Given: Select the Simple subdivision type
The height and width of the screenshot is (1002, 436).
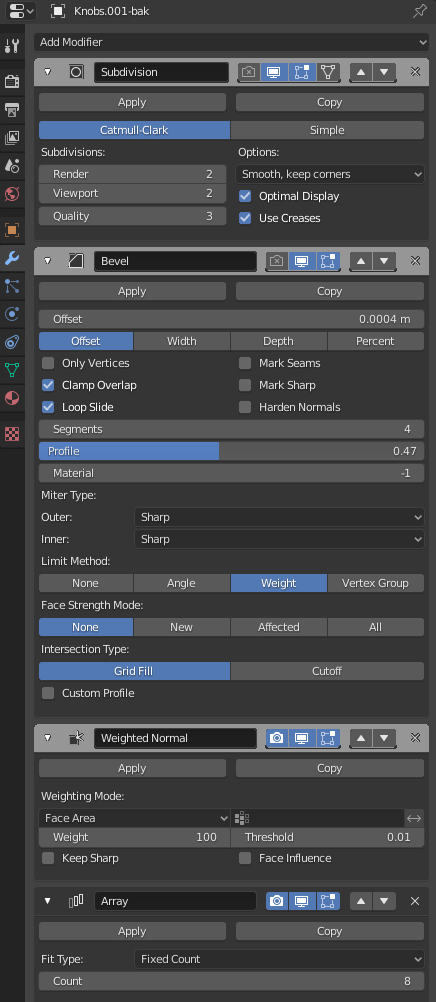Looking at the screenshot, I should (x=327, y=130).
